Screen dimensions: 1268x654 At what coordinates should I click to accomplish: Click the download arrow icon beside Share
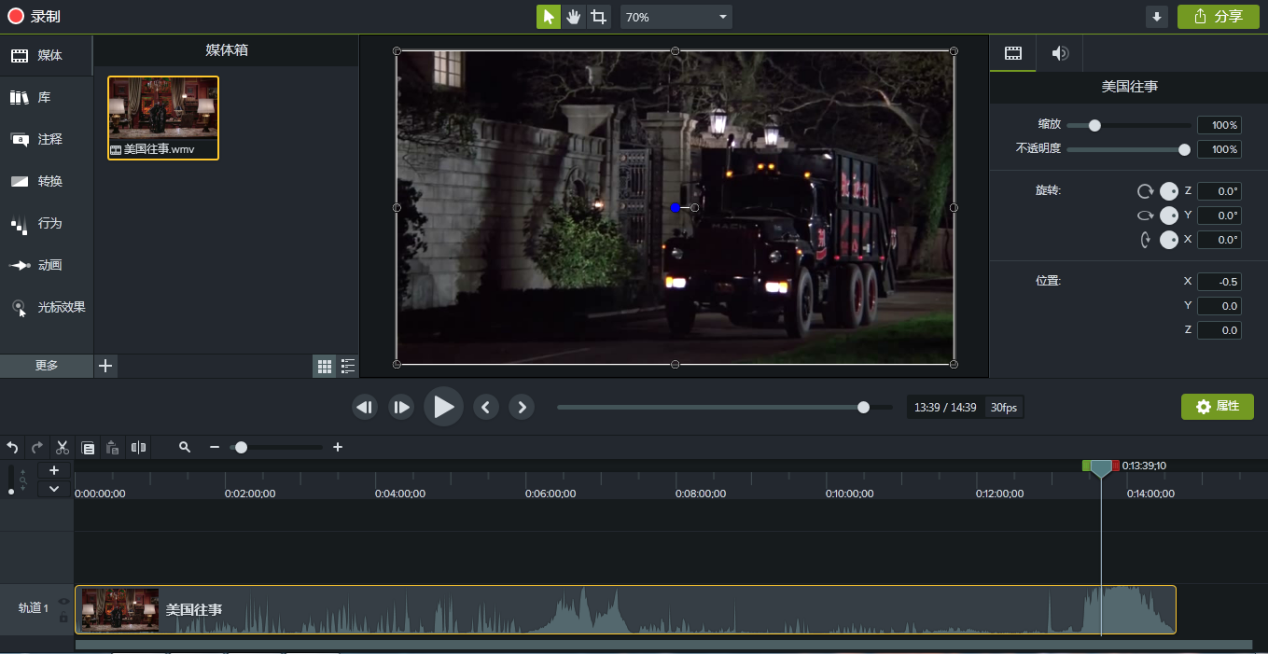(1157, 17)
